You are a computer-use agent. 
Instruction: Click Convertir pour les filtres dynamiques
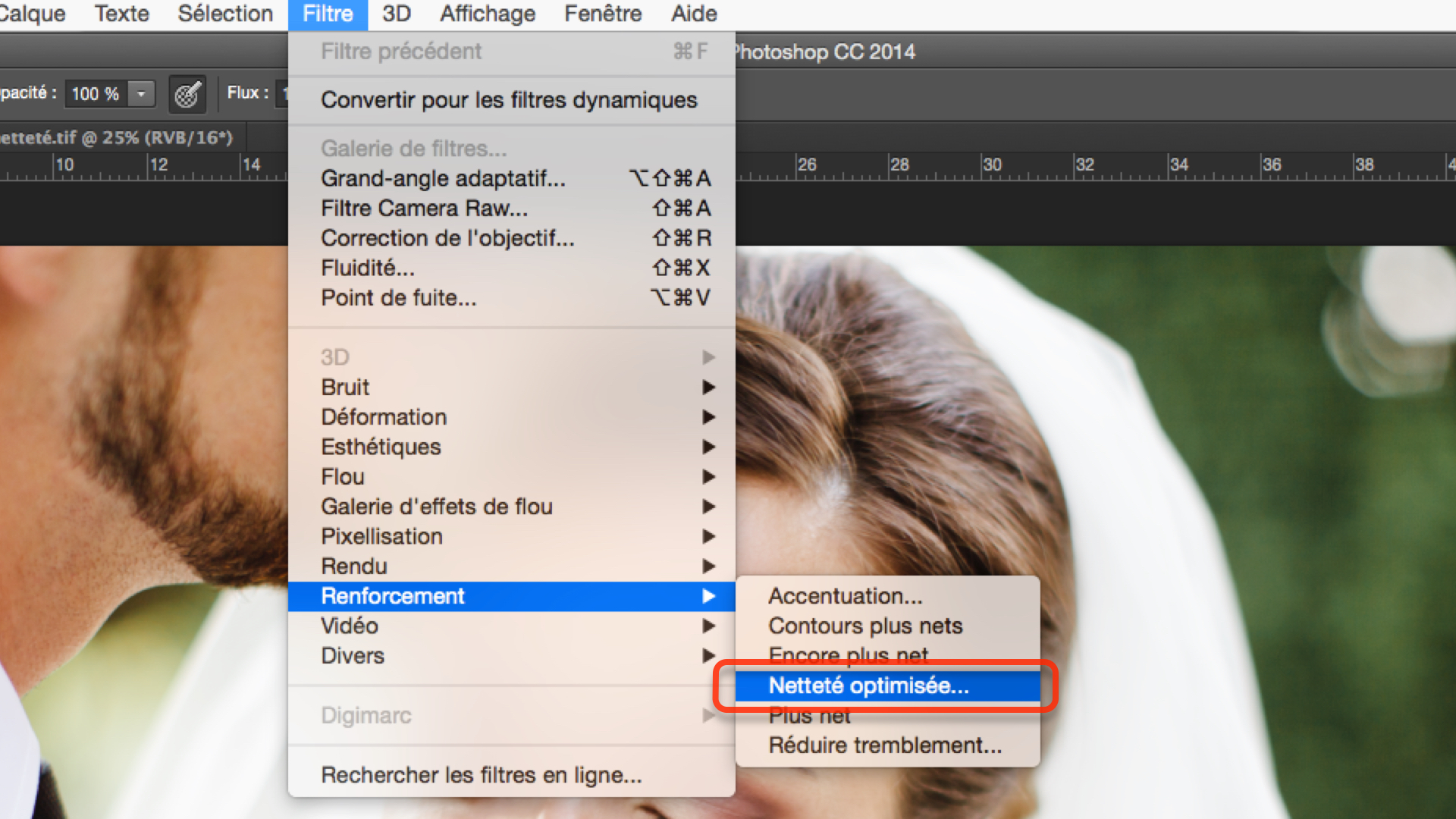tap(508, 100)
